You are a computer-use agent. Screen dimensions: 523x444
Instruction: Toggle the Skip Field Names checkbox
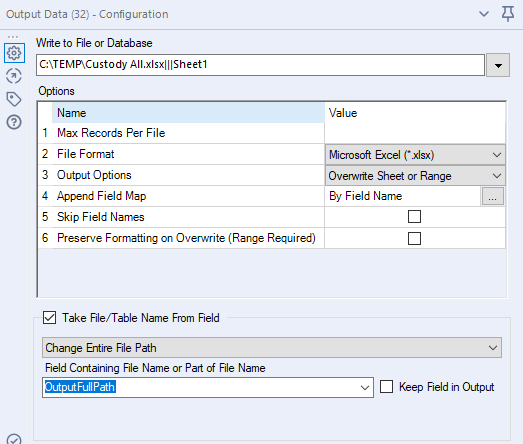point(414,216)
